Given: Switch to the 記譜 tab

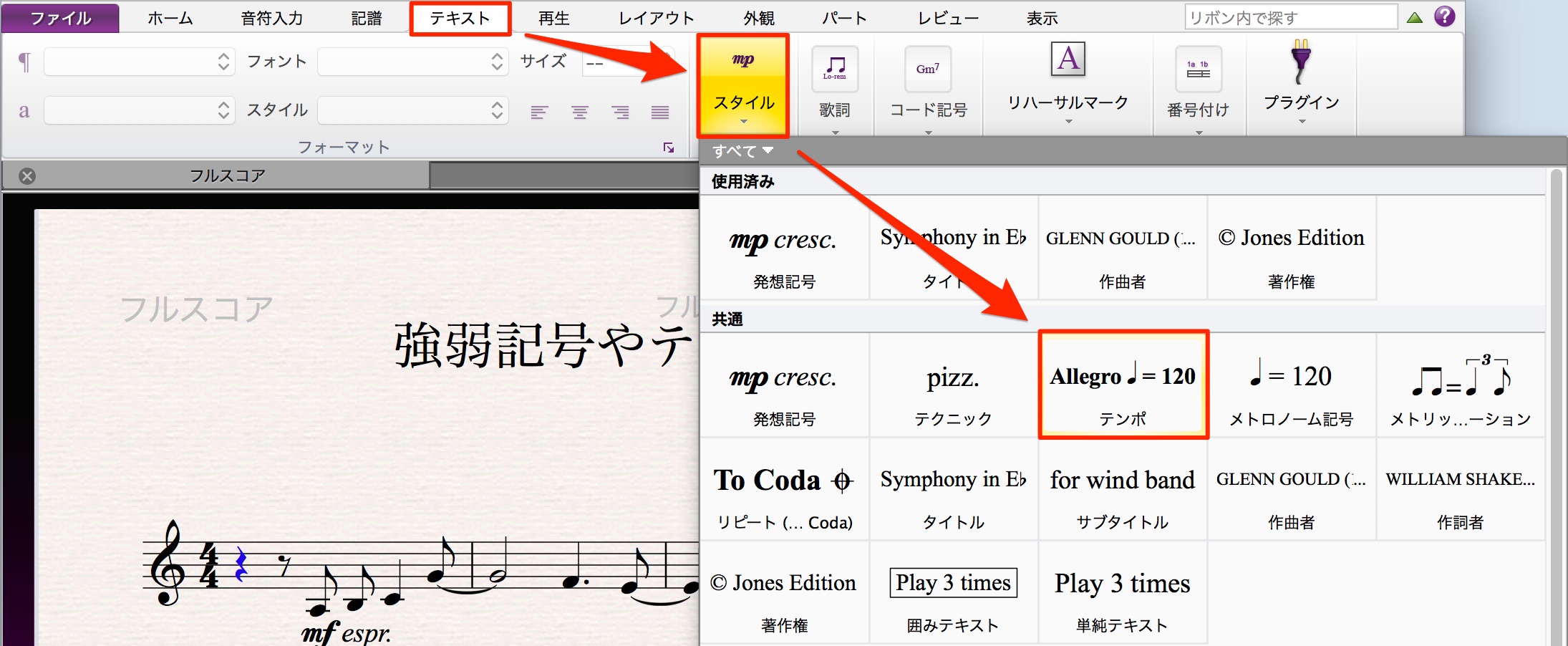Looking at the screenshot, I should click(367, 18).
